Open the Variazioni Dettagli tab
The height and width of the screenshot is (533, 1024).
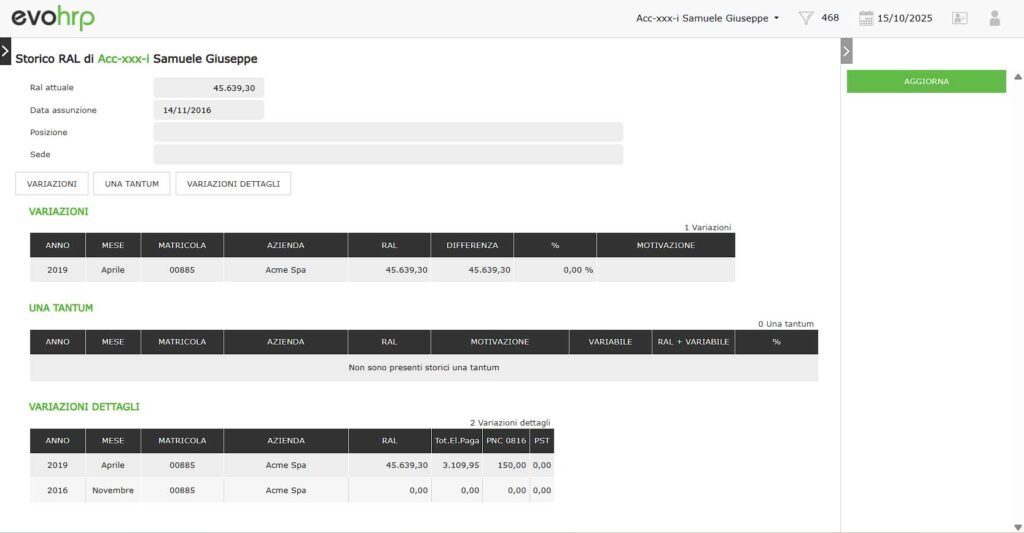tap(233, 184)
